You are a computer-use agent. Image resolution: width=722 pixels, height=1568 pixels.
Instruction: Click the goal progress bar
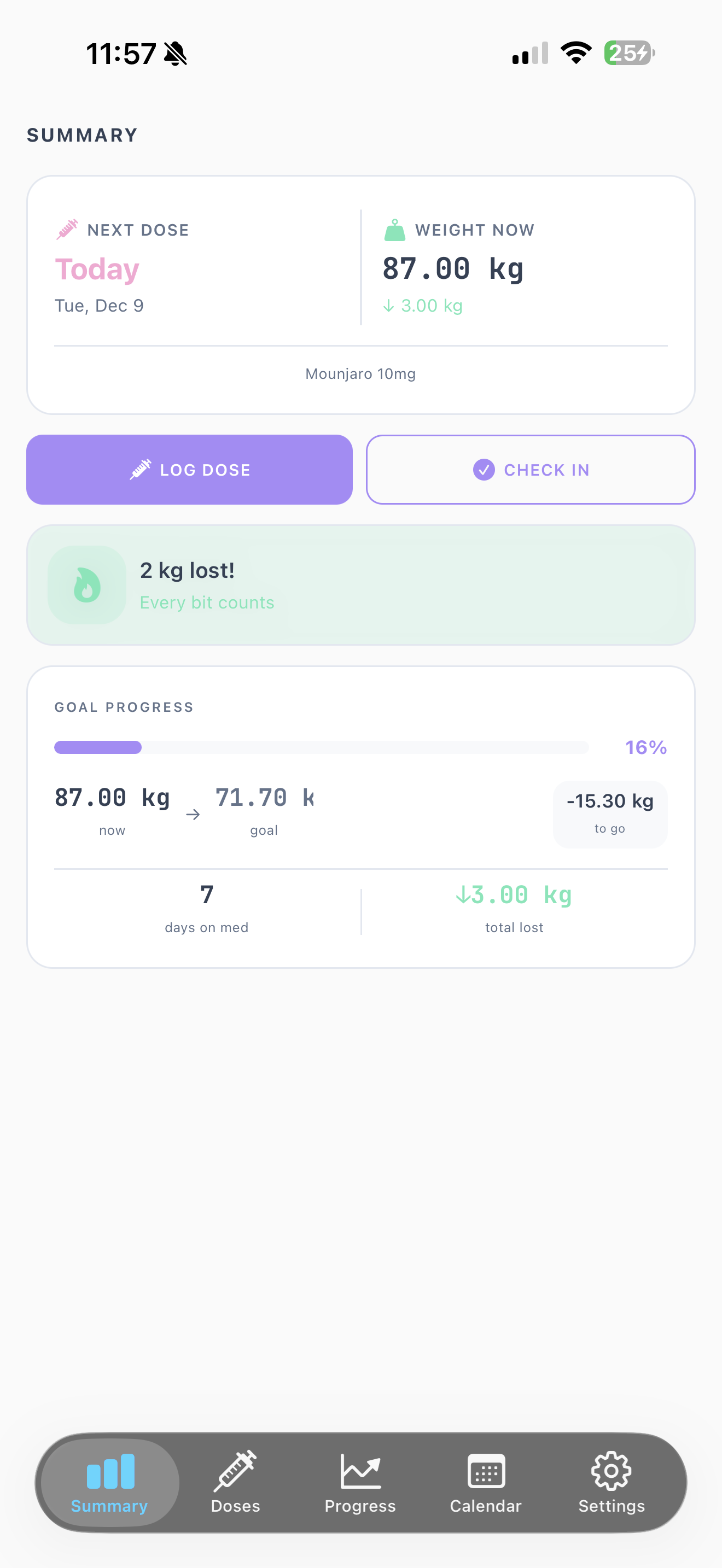[x=321, y=747]
